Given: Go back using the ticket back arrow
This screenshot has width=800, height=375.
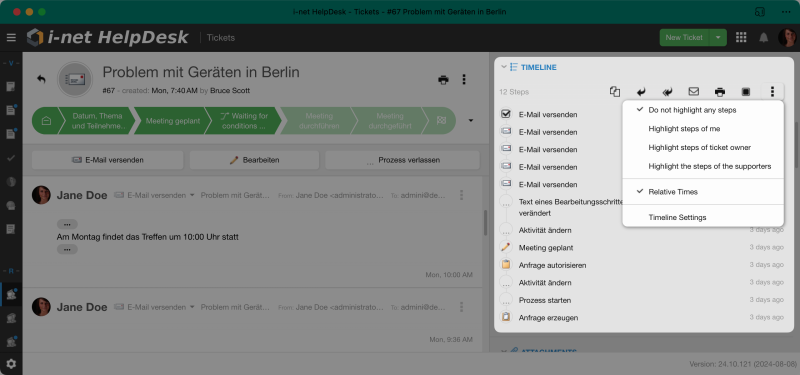Looking at the screenshot, I should (x=41, y=79).
